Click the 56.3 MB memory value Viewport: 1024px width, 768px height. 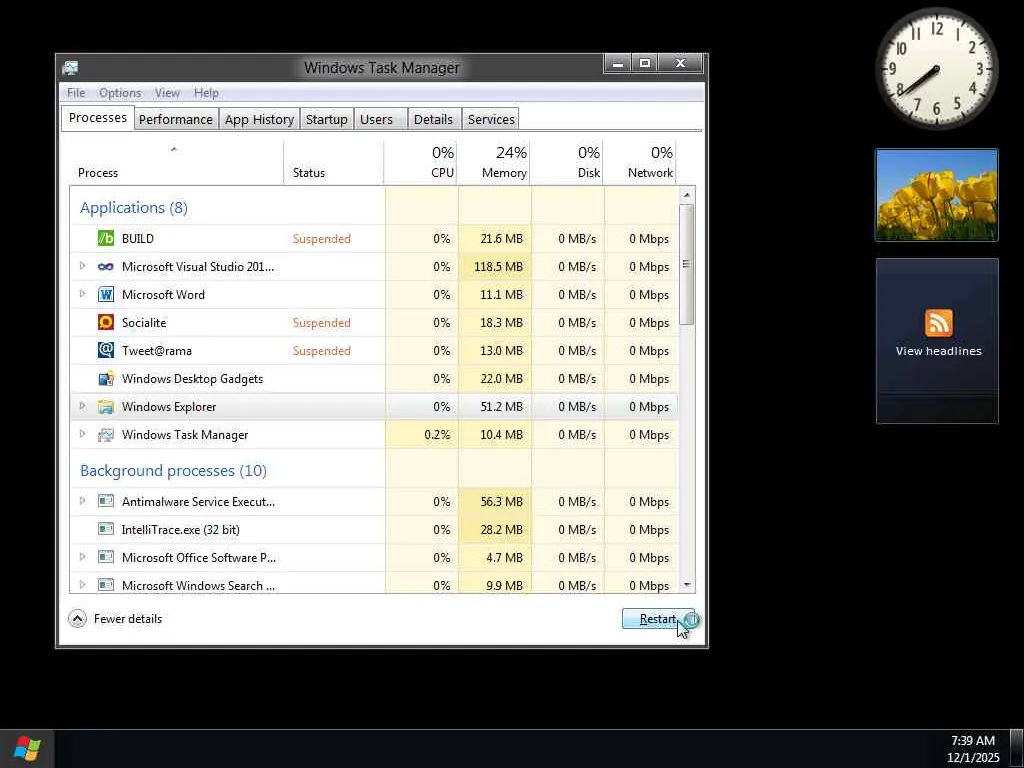pyautogui.click(x=502, y=502)
